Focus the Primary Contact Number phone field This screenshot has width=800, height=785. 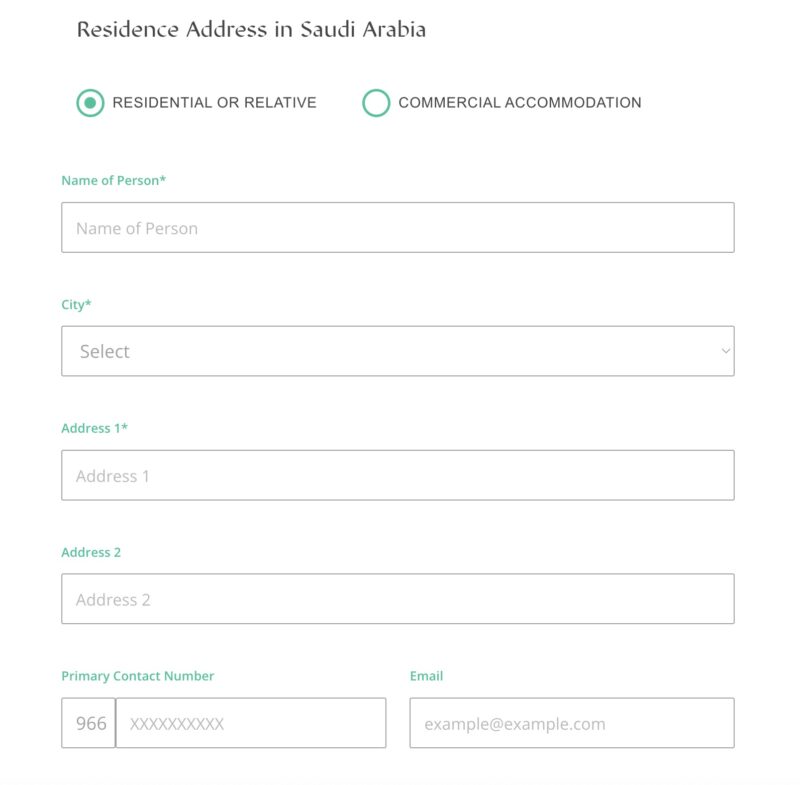click(251, 723)
